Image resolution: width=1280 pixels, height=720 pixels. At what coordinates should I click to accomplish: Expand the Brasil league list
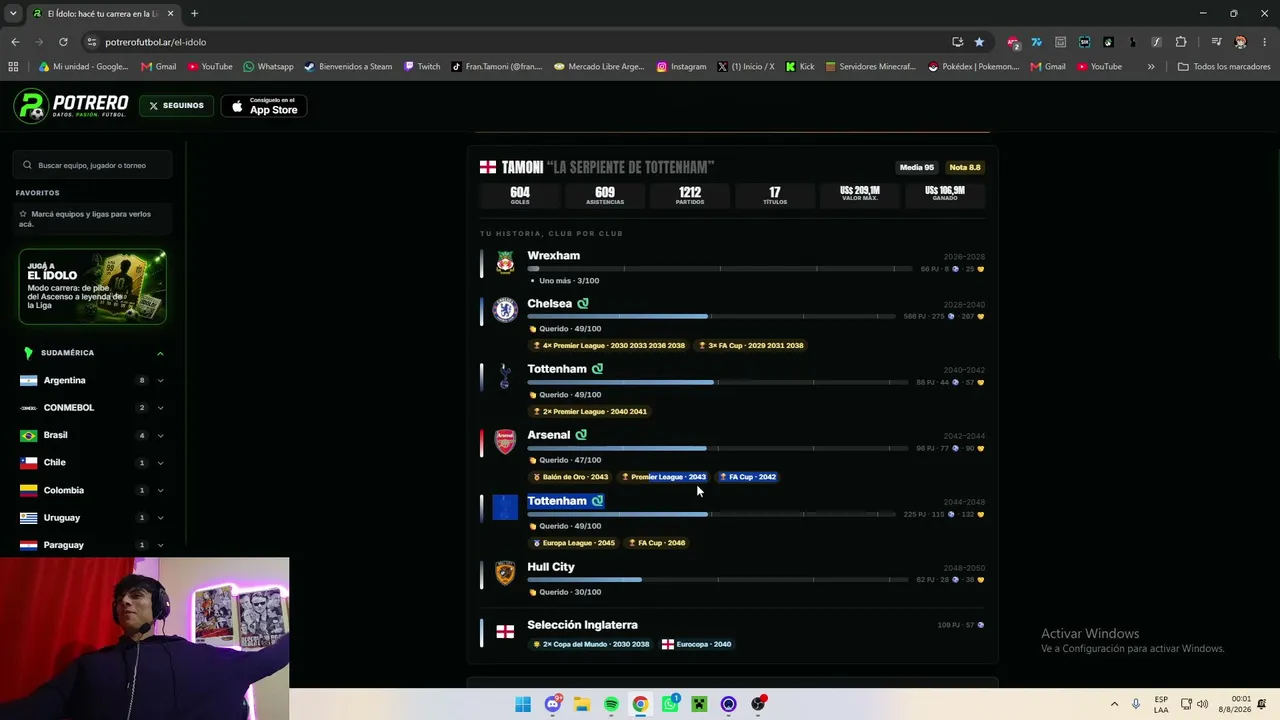(x=160, y=436)
